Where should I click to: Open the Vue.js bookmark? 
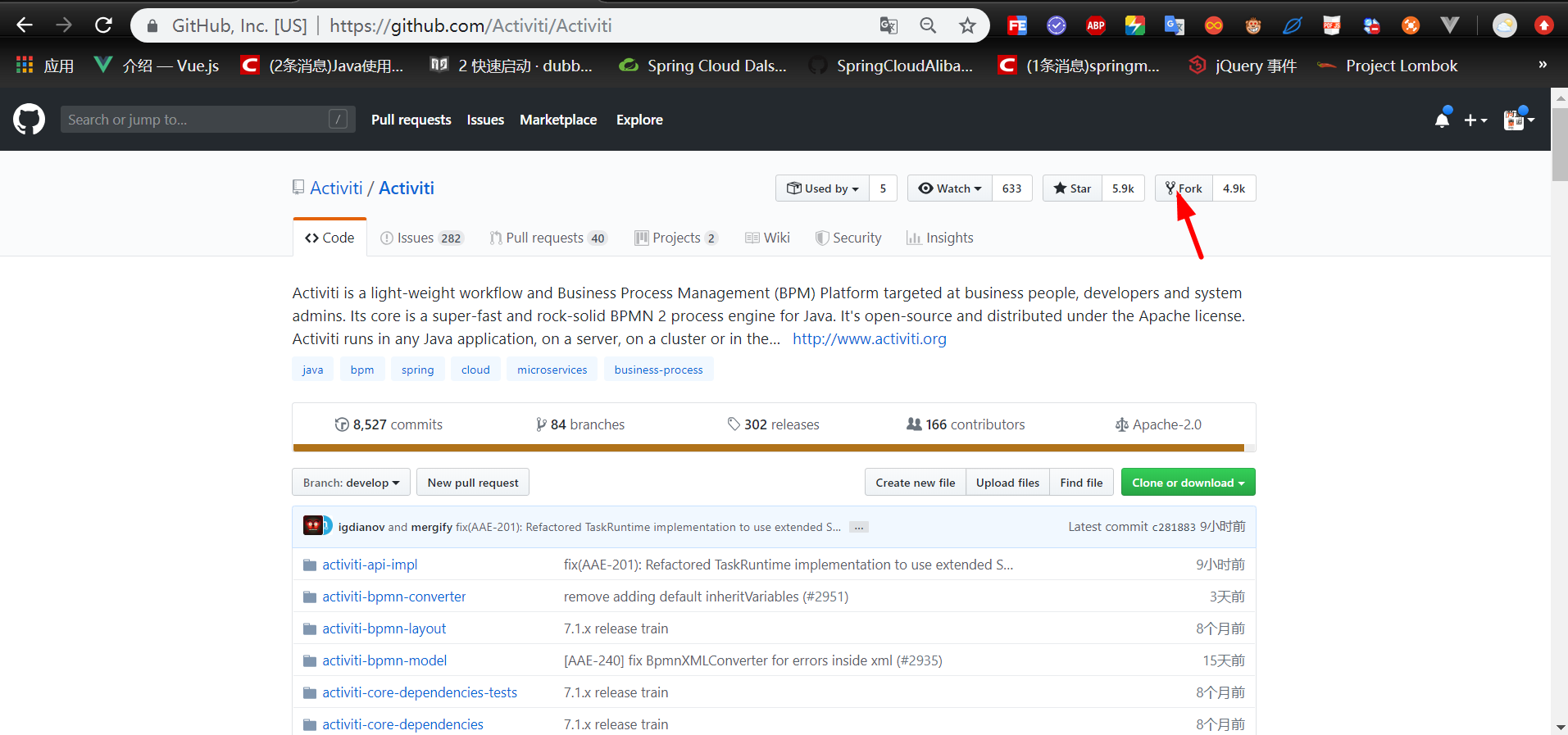click(157, 66)
